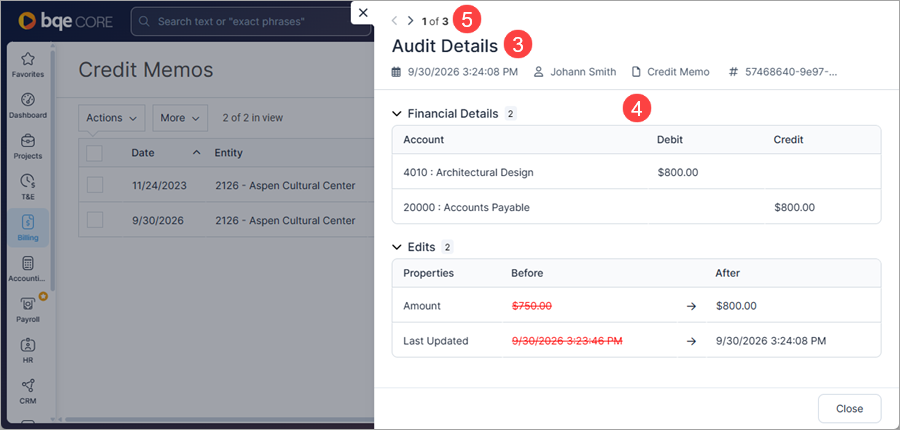Open the Dashboard sidebar icon
The width and height of the screenshot is (900, 430).
(28, 105)
